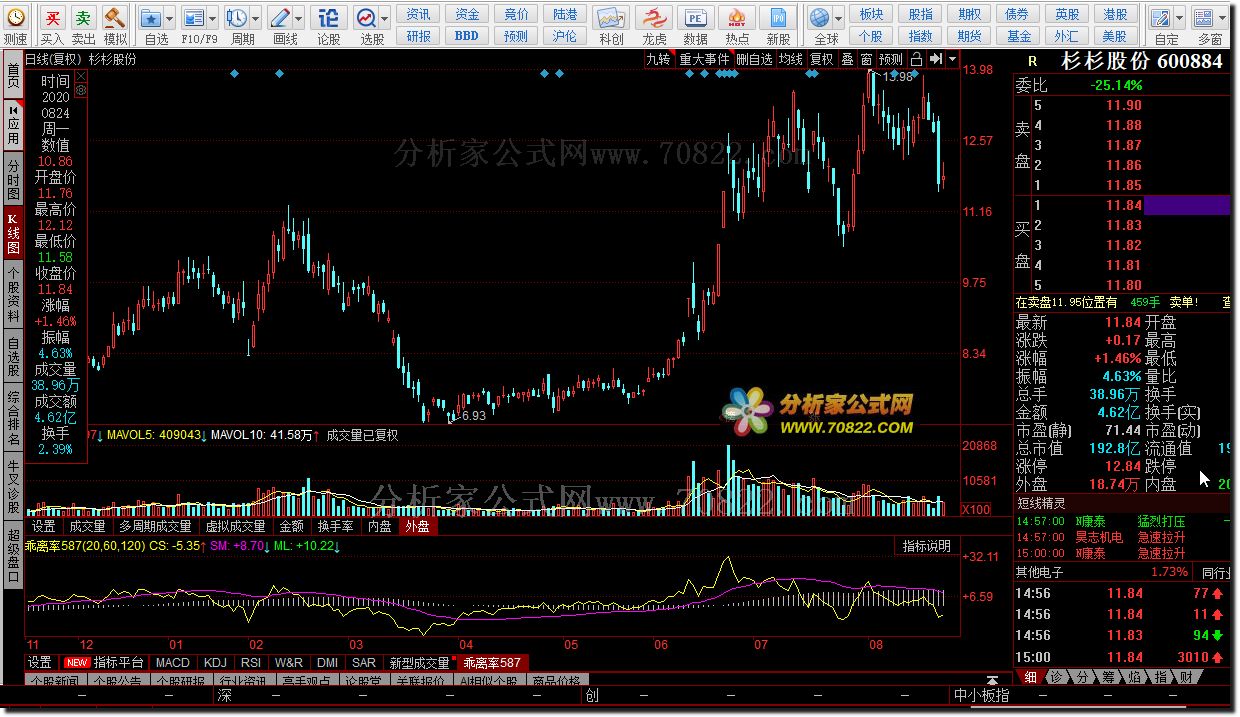The image size is (1240, 717).
Task: Select the MACD indicator tab
Action: [x=173, y=663]
